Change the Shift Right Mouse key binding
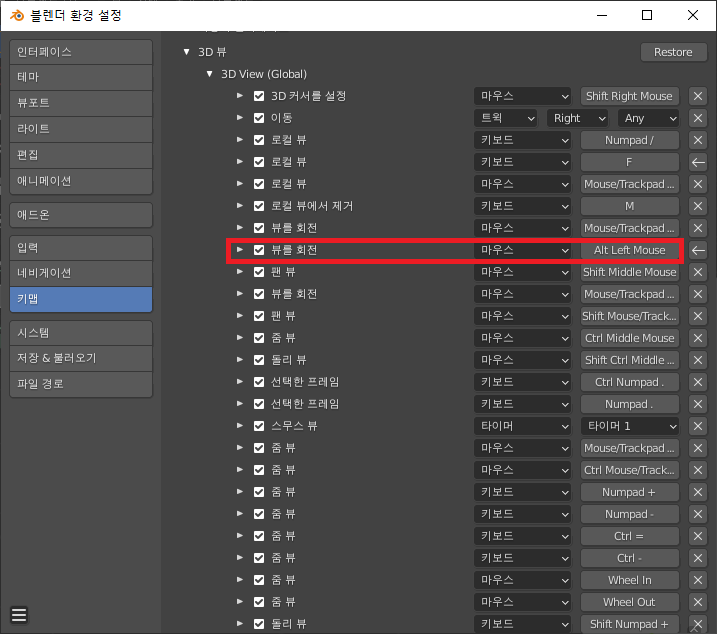 (x=630, y=96)
